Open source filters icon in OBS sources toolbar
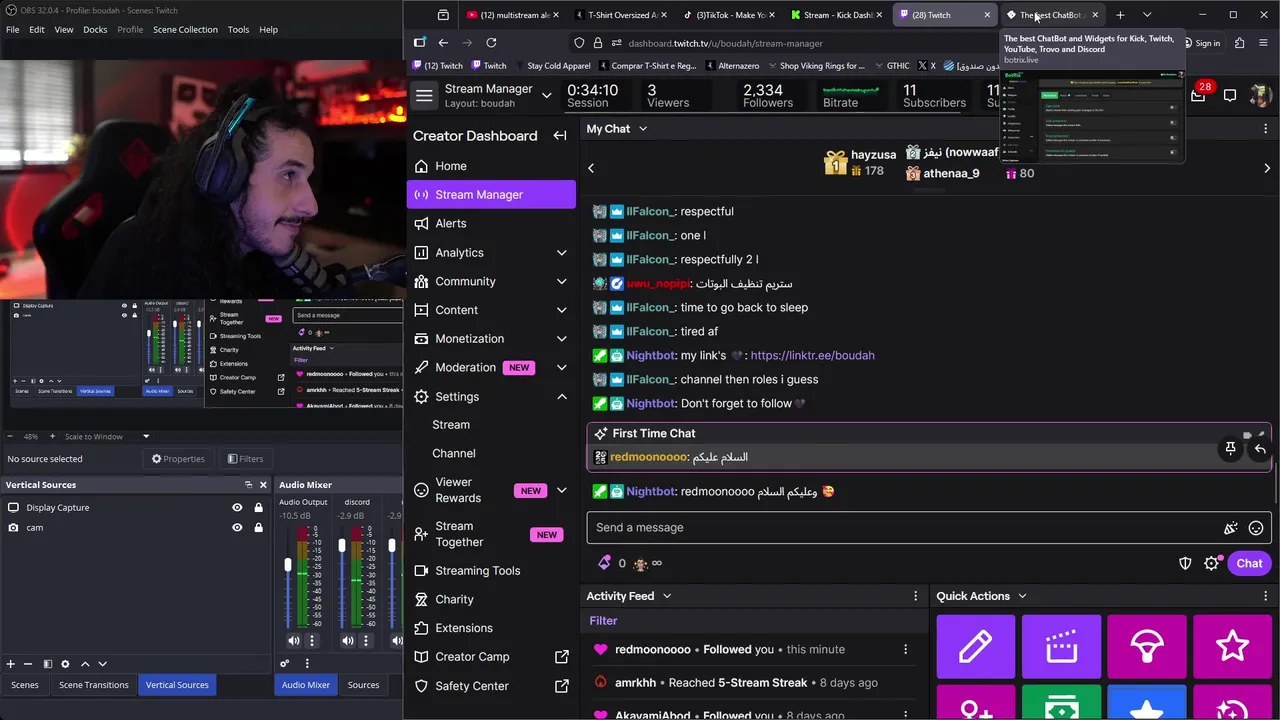The width and height of the screenshot is (1280, 720). point(47,664)
